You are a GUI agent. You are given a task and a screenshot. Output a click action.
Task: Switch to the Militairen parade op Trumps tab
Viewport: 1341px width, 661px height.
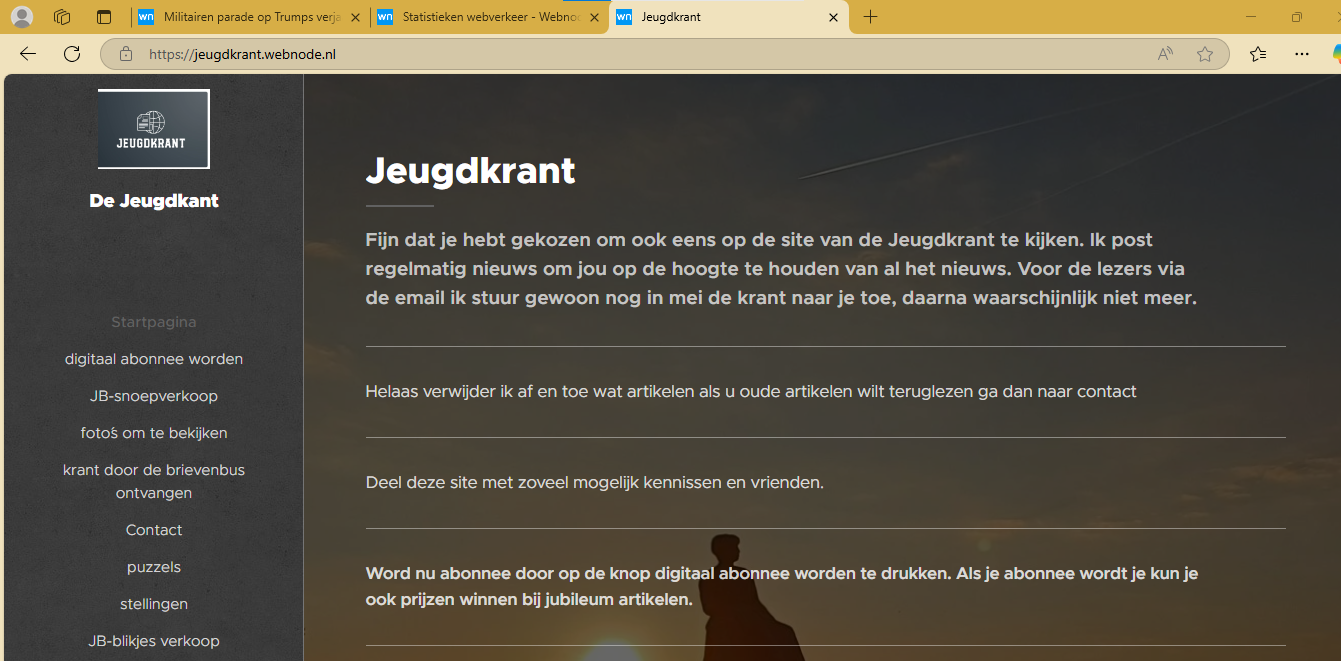point(249,17)
